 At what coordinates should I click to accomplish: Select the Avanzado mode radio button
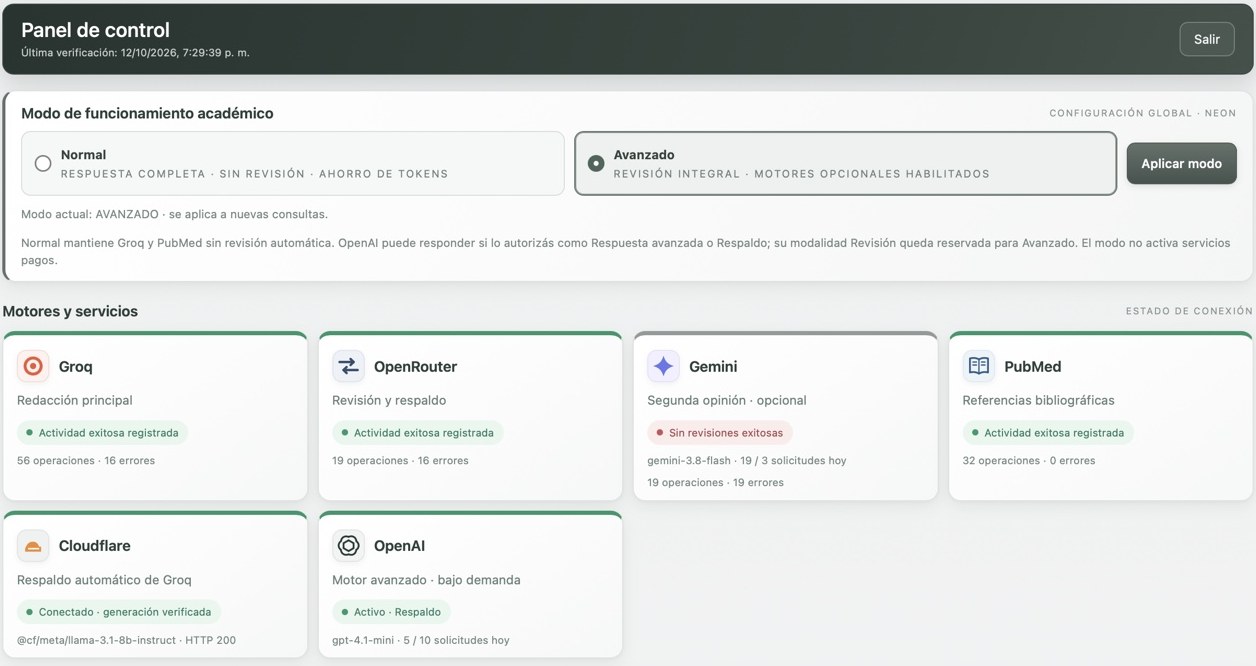tap(596, 164)
